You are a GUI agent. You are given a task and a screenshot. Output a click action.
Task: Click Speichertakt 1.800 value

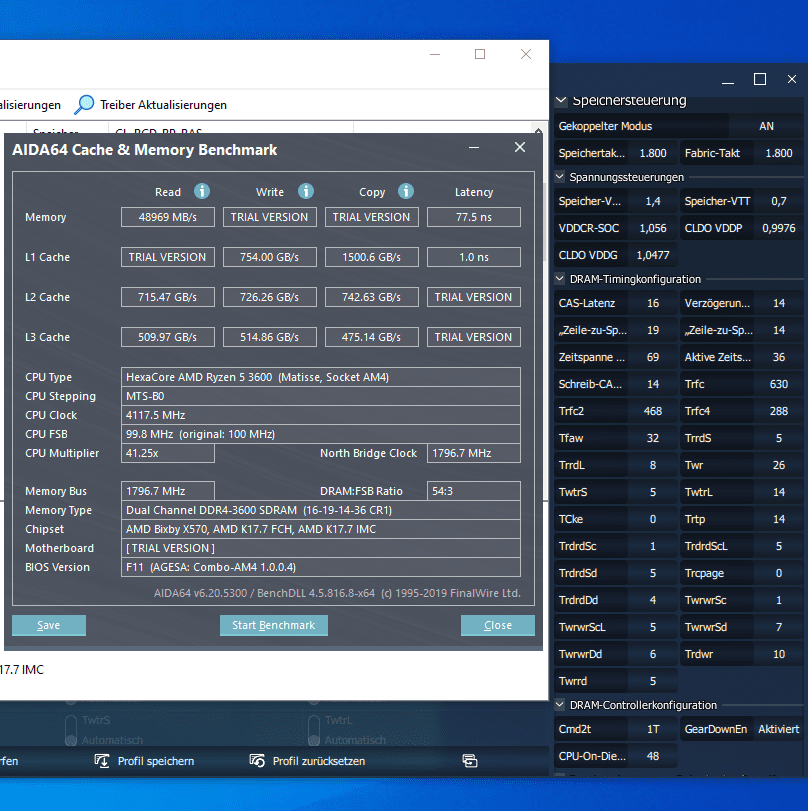[653, 153]
